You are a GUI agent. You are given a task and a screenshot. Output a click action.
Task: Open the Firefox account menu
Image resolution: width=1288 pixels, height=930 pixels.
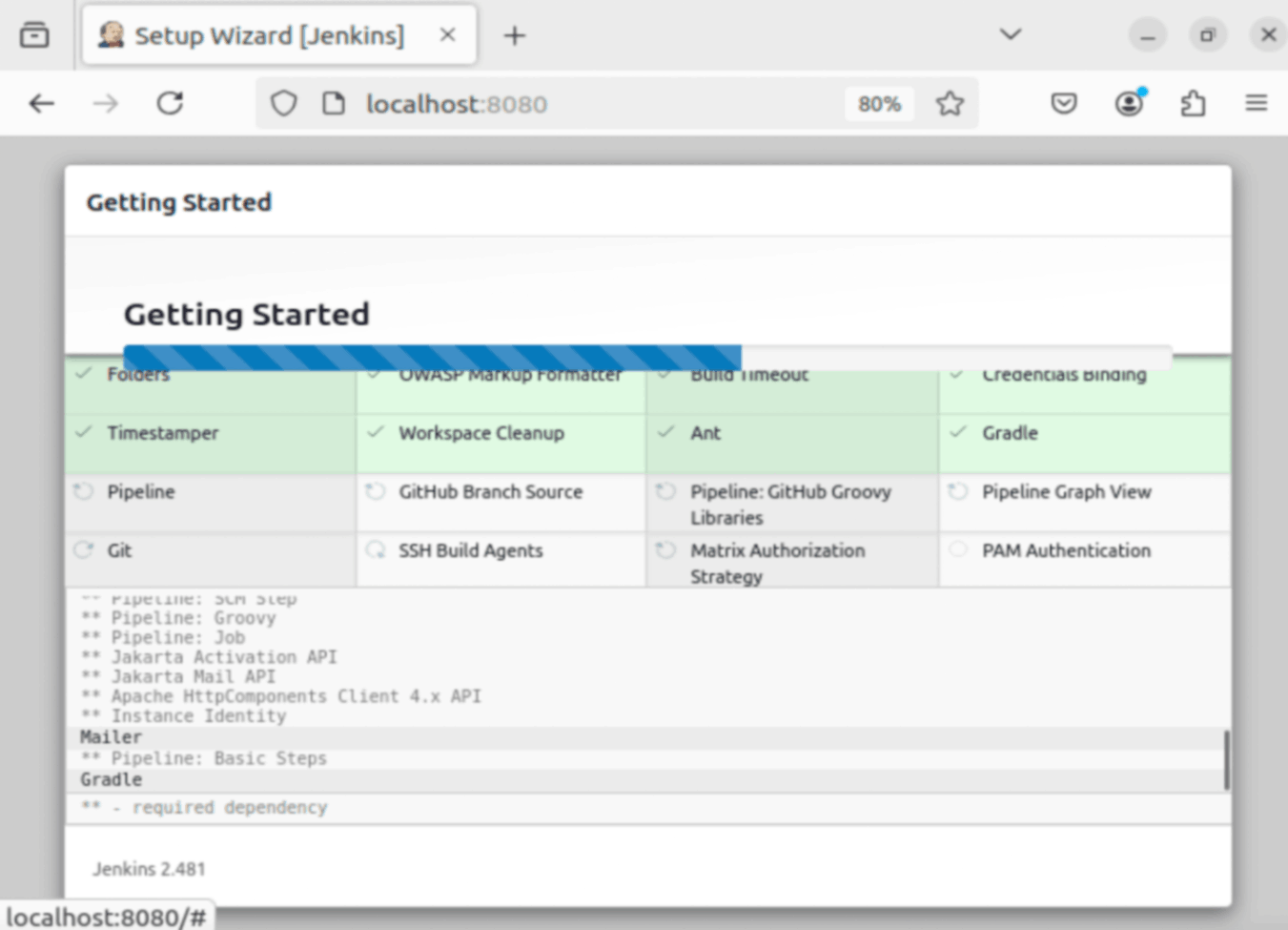click(1129, 103)
